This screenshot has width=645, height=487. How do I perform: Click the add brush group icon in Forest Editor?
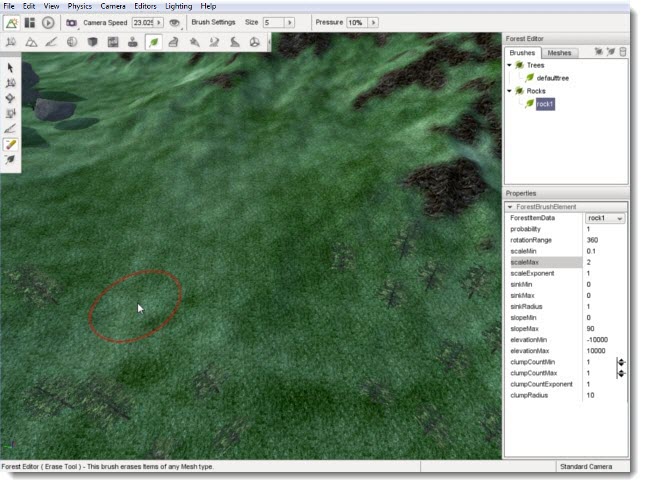point(598,52)
